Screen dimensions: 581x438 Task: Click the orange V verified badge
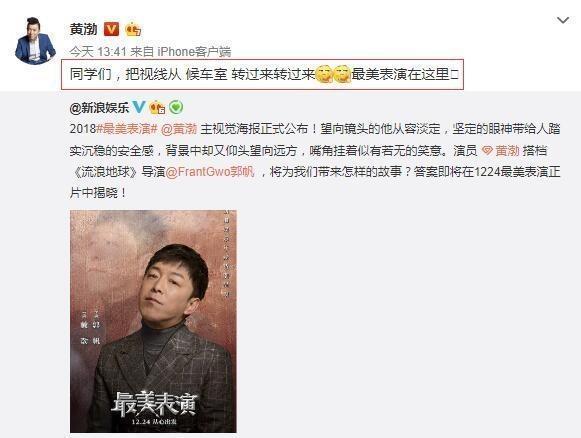click(x=112, y=29)
